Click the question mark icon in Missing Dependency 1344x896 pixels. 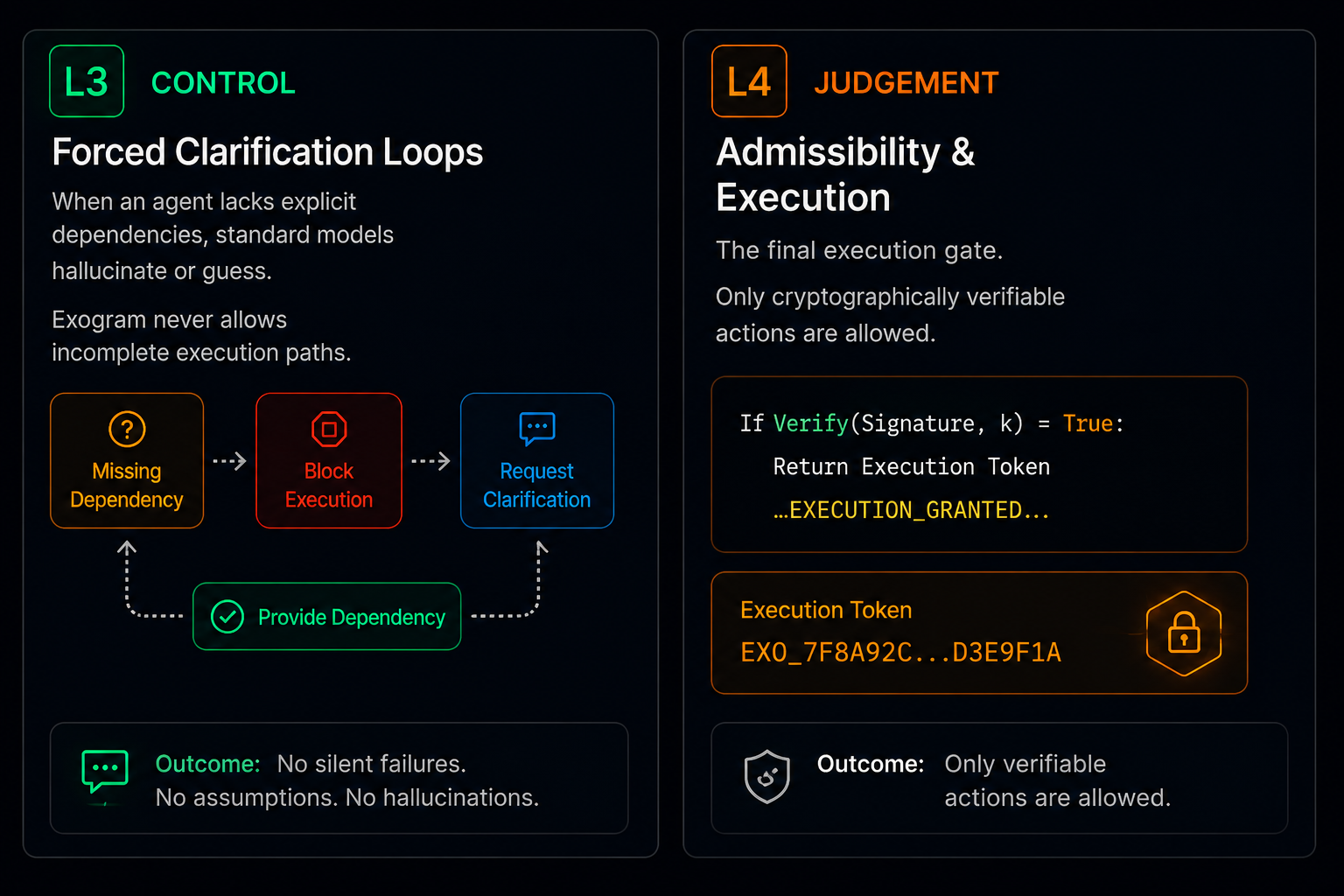coord(127,429)
